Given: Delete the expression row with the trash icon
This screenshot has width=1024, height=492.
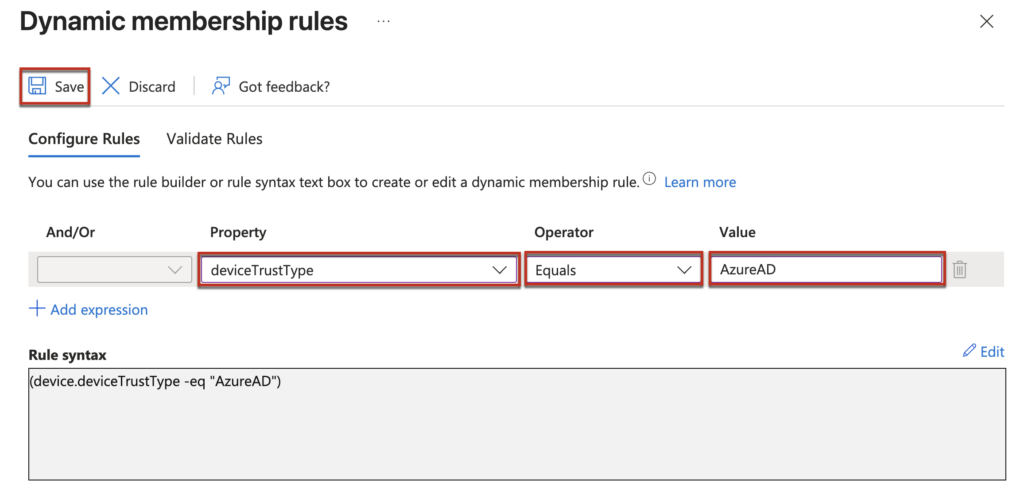Looking at the screenshot, I should (x=959, y=270).
